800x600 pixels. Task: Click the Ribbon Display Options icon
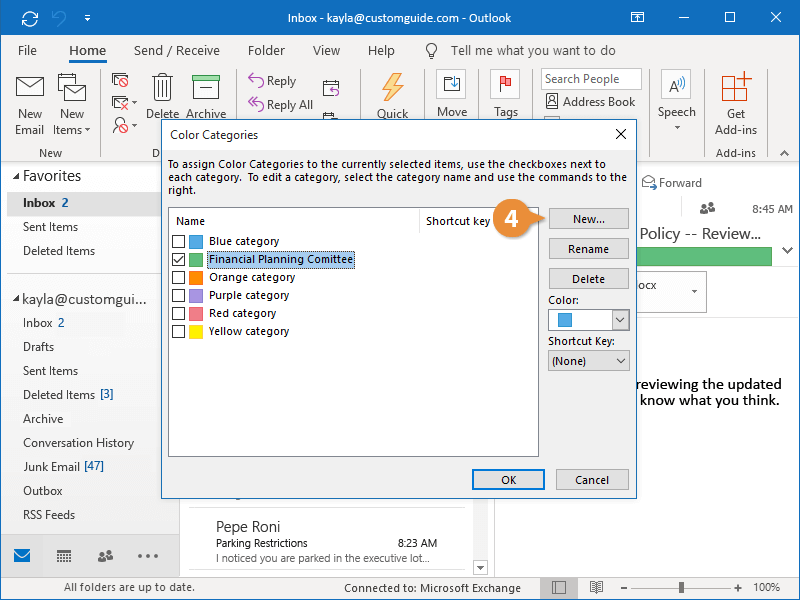click(637, 18)
